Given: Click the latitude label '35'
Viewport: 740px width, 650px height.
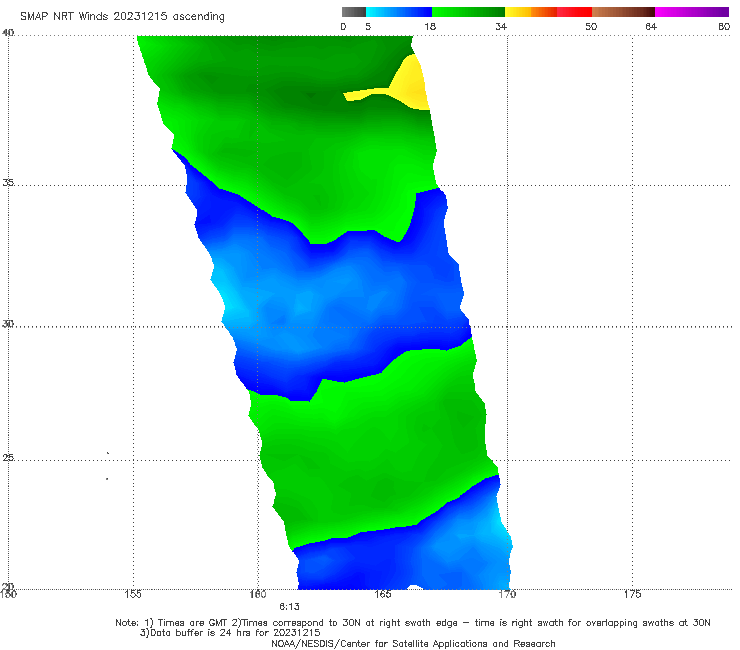Looking at the screenshot, I should 8,182.
